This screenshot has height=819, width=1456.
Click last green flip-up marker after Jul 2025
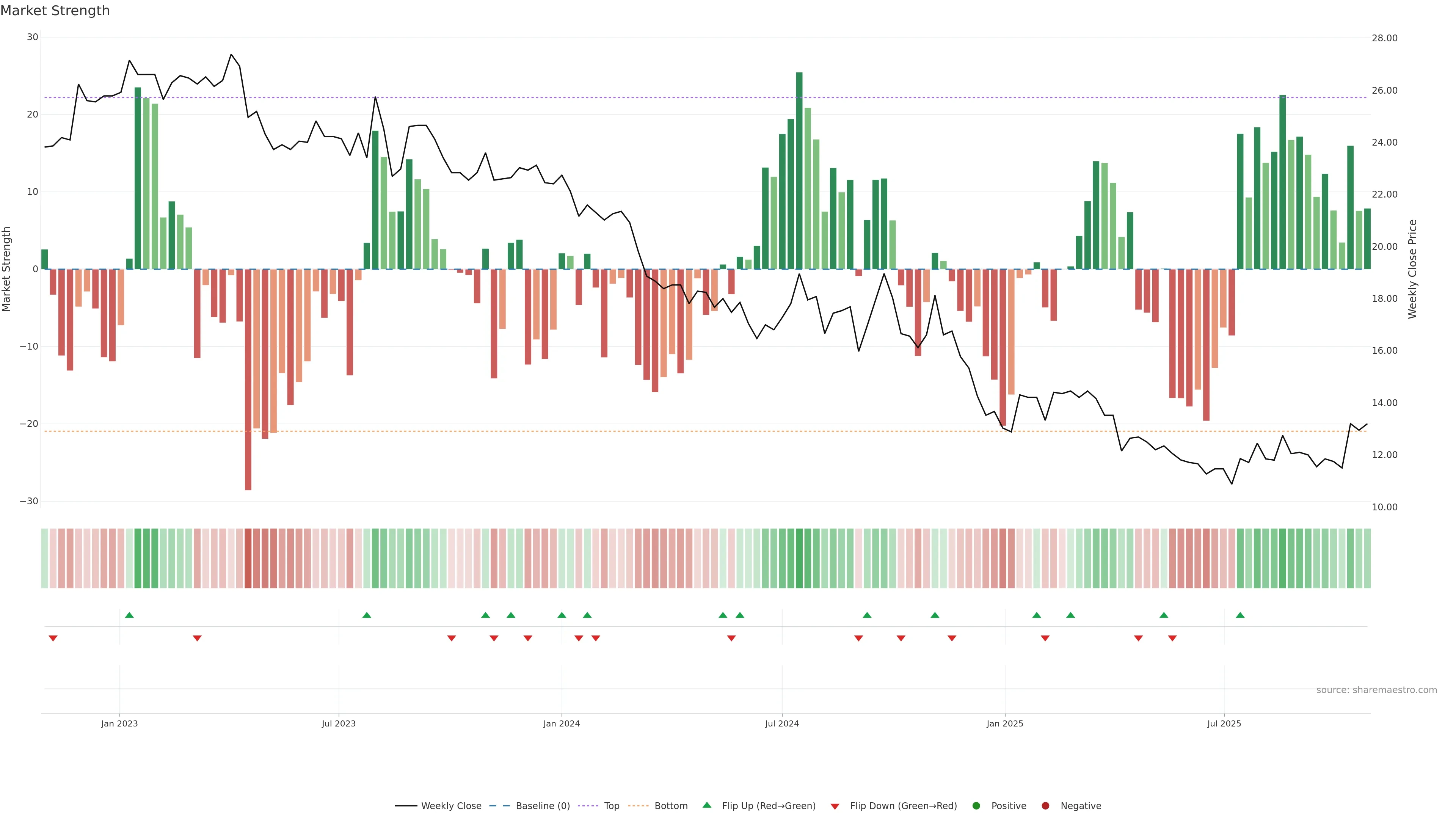1240,615
